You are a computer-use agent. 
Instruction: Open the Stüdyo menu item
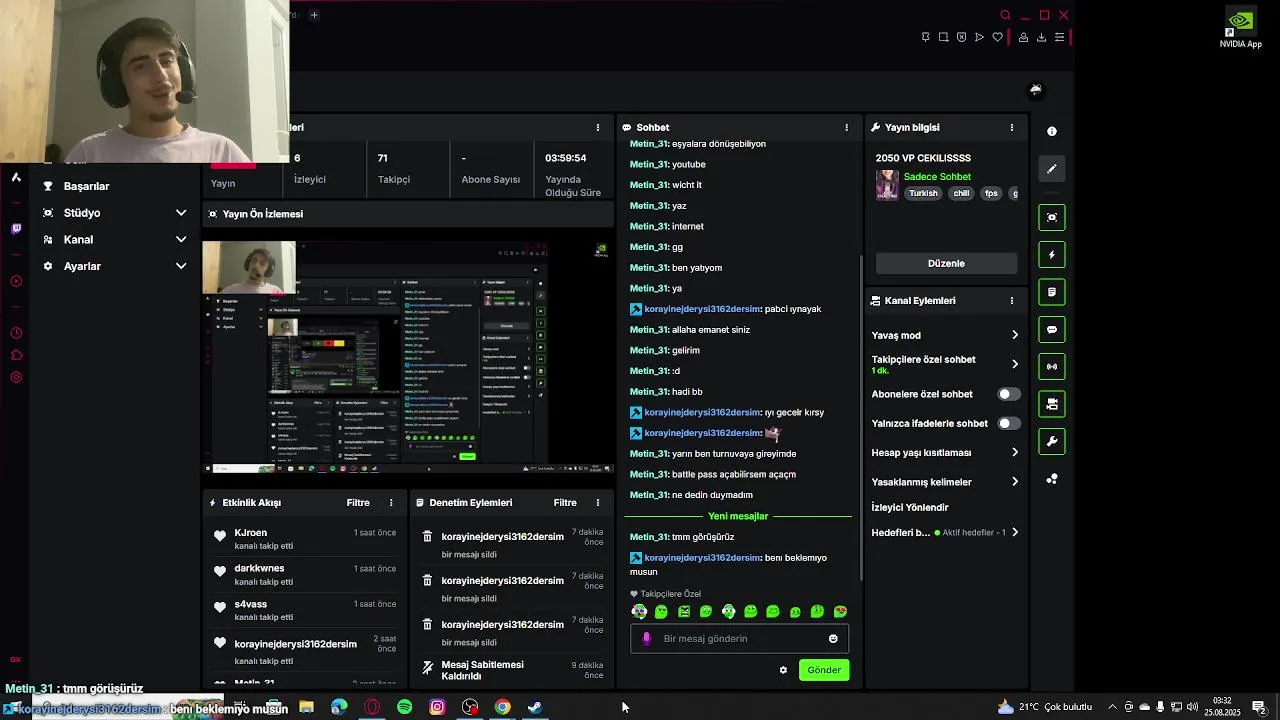(82, 213)
